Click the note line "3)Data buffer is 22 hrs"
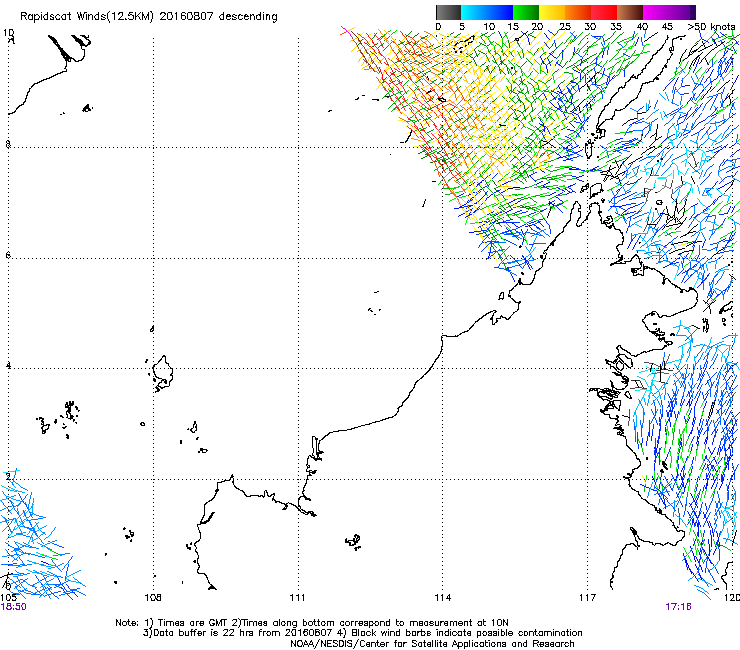This screenshot has height=650, width=740. (362, 633)
